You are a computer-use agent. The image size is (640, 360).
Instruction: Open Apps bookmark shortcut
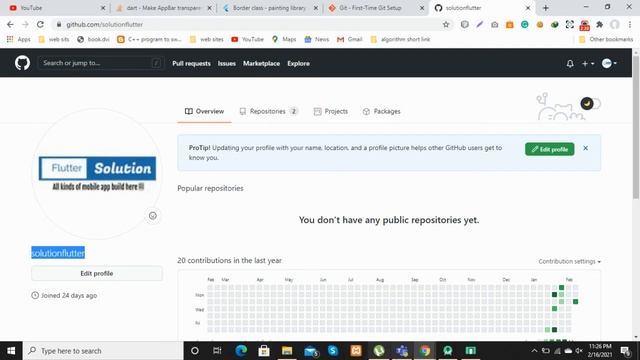(19, 39)
